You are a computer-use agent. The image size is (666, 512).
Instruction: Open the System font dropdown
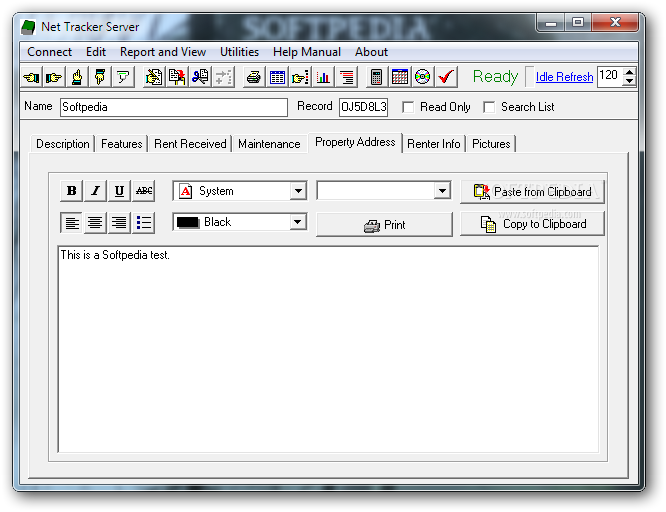[299, 191]
